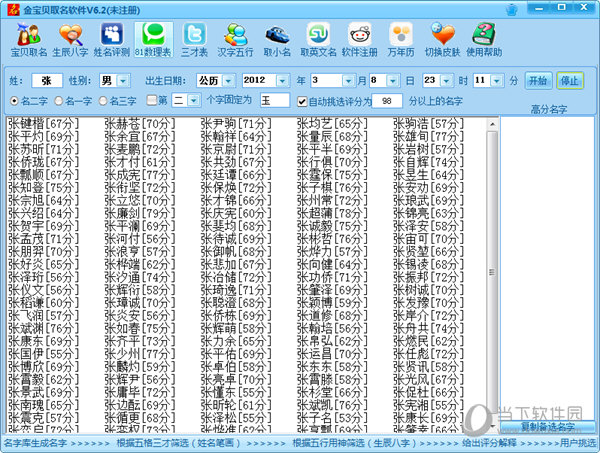
Task: Expand the character position dropdown showing 二
Action: coord(194,101)
